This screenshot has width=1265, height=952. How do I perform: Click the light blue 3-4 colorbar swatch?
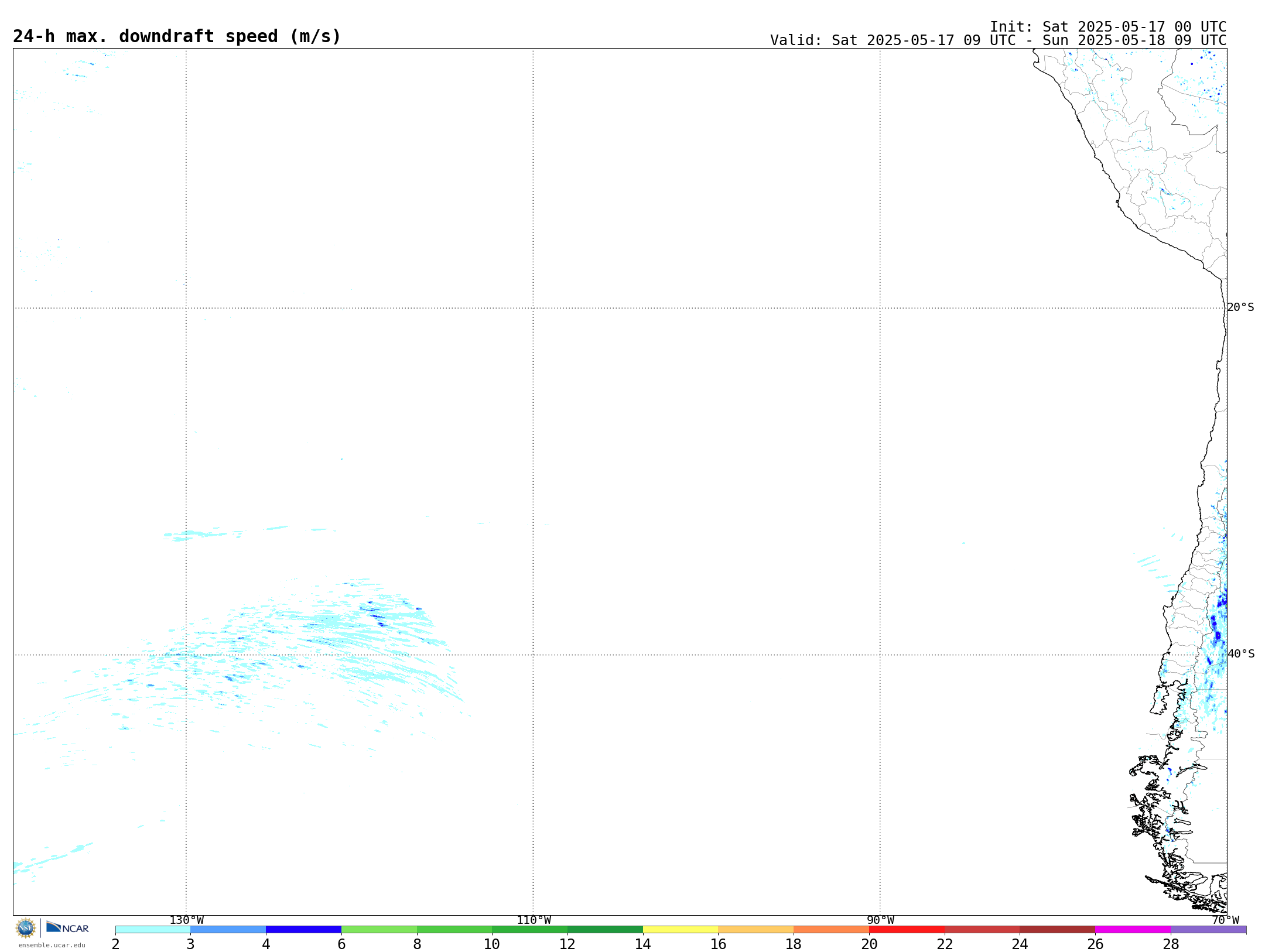point(228,930)
